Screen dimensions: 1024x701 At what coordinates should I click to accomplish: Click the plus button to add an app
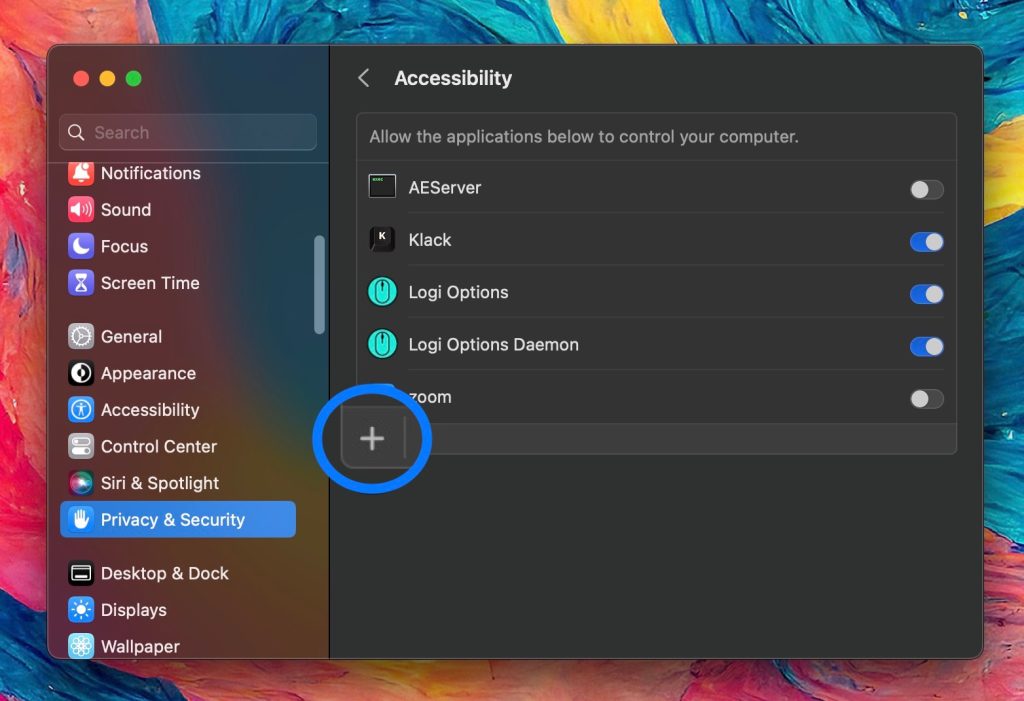coord(372,438)
